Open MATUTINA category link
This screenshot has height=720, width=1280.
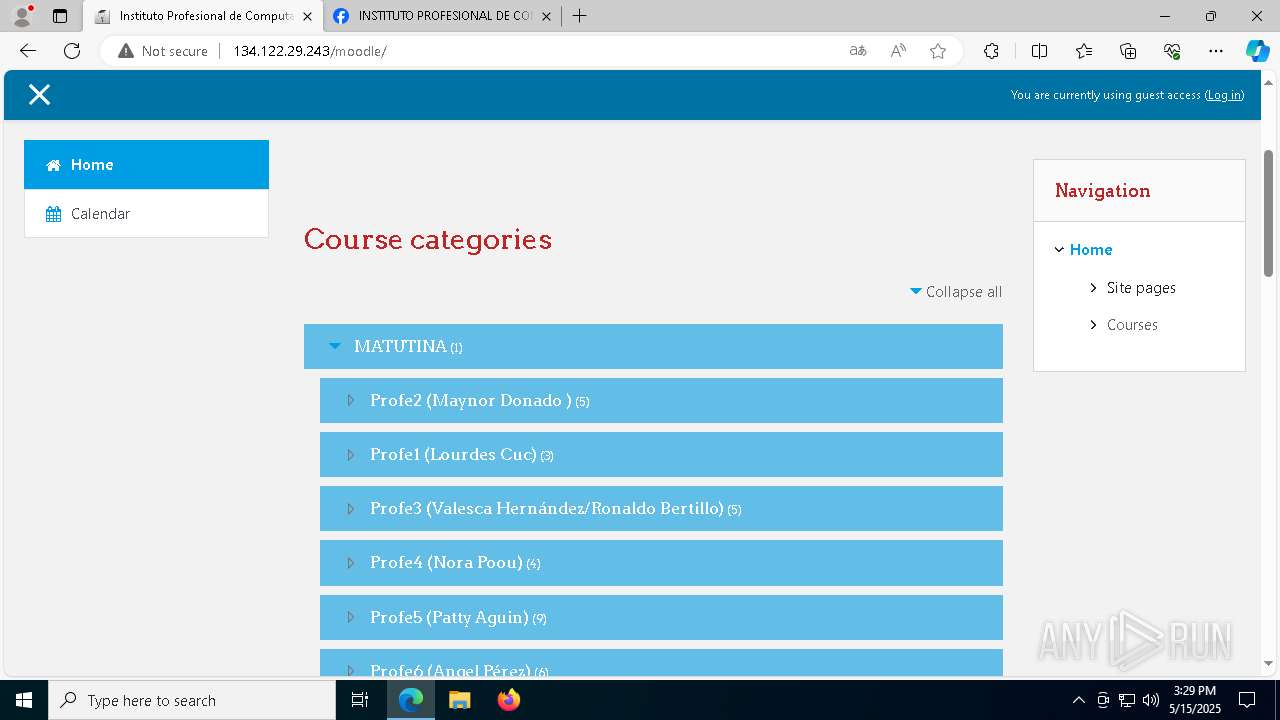click(x=400, y=346)
